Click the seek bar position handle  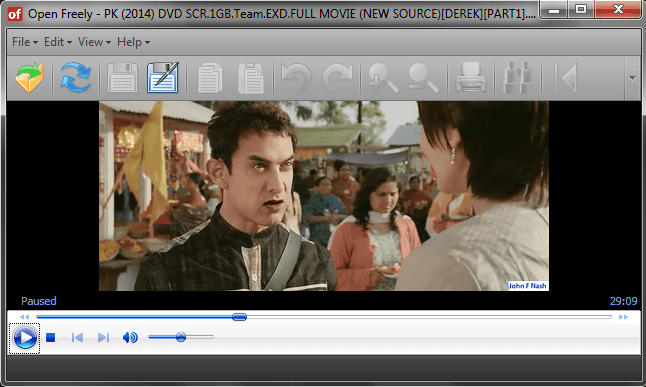coord(239,317)
